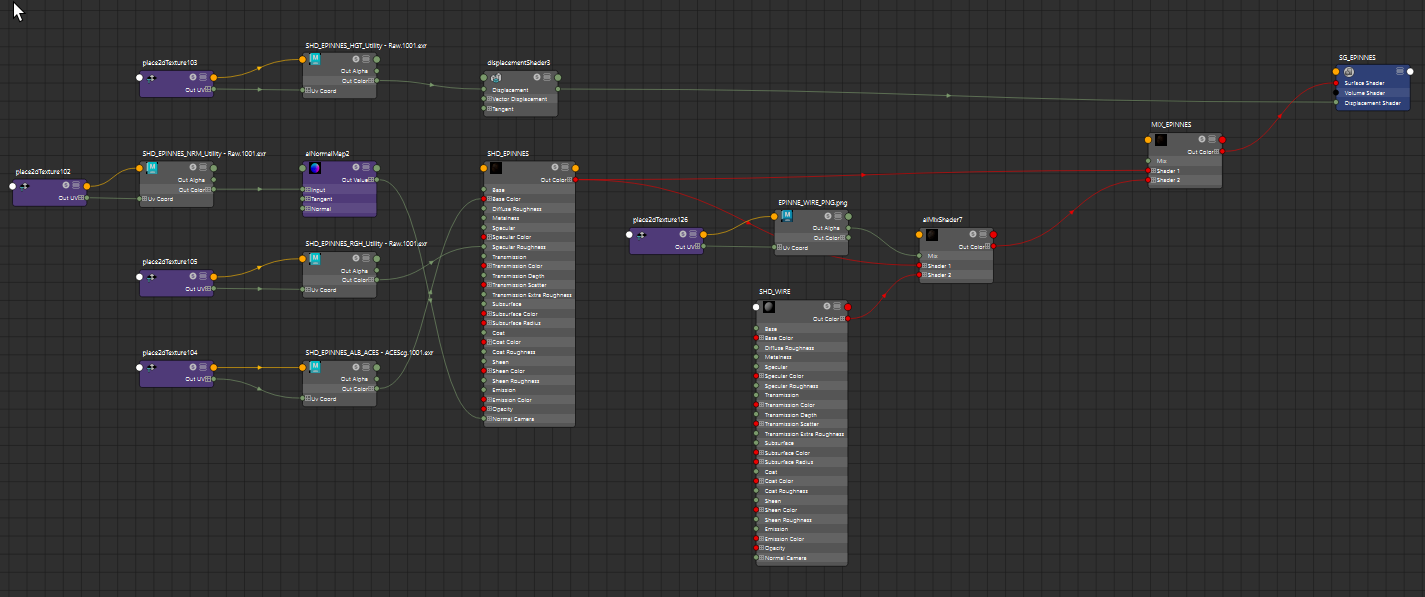
Task: Expand Out UV on place2dTexture103
Action: (x=208, y=89)
